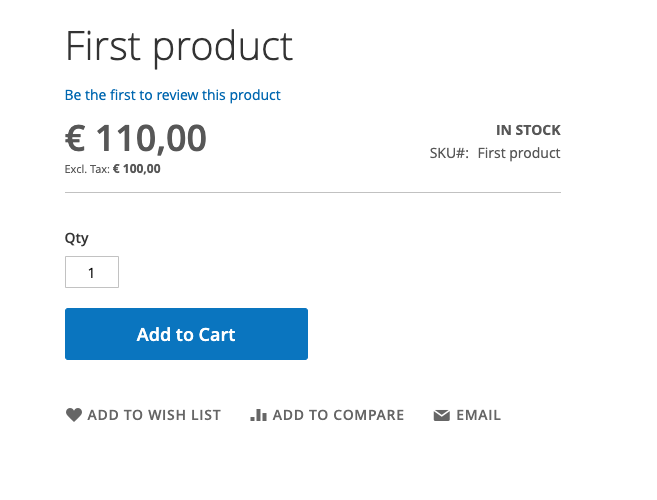Click the word 'review' in the review link
The height and width of the screenshot is (500, 657).
pyautogui.click(x=178, y=95)
